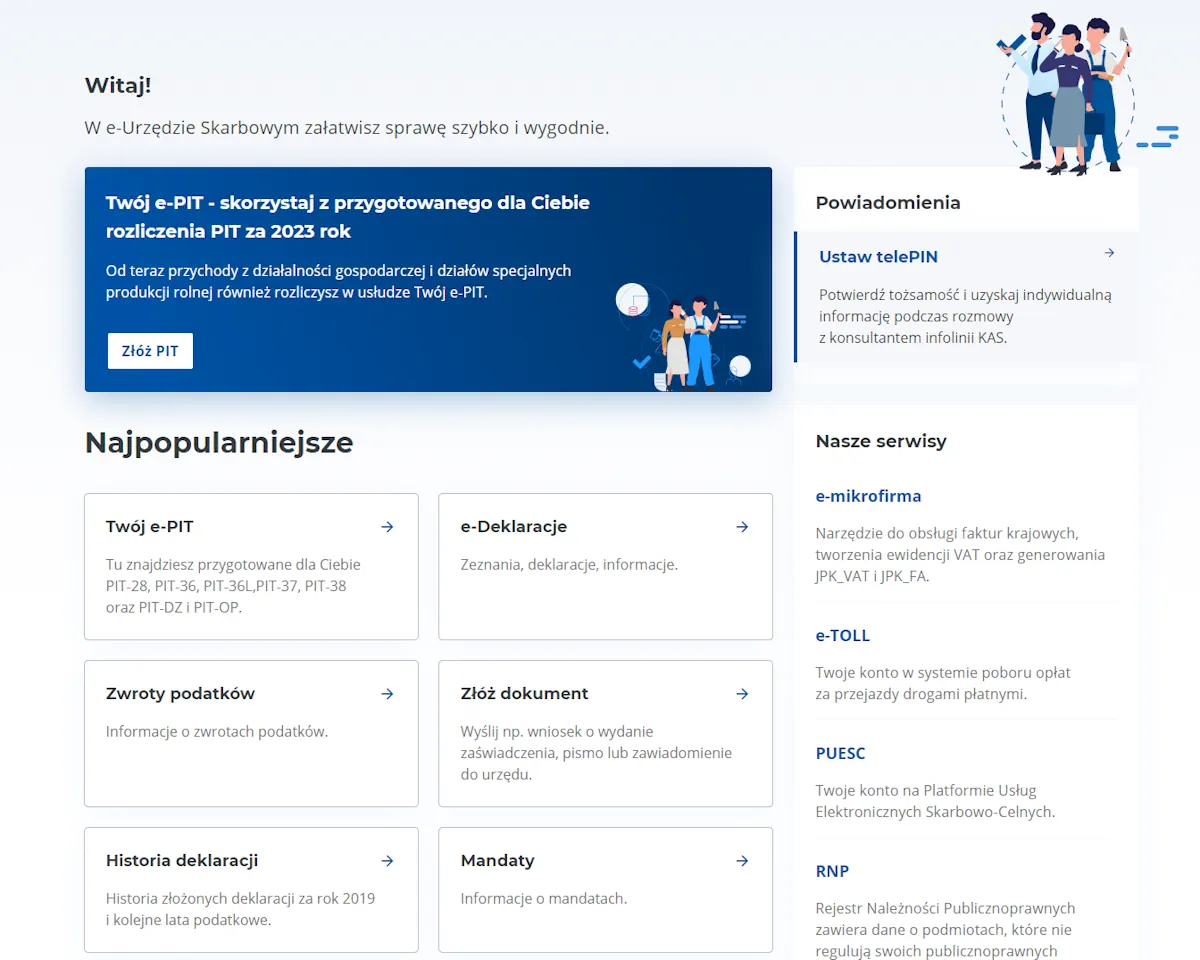Screen dimensions: 1200x960
Task: Click the arrow icon next to Mandaty
Action: [742, 861]
